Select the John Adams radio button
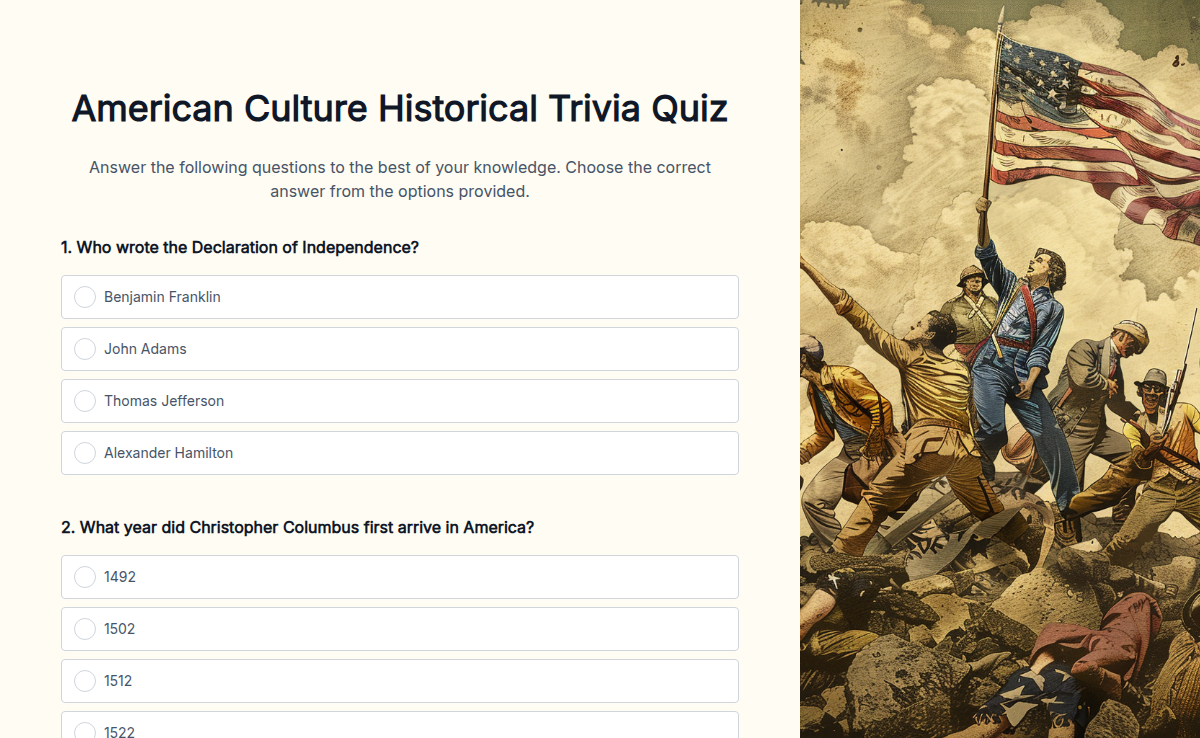This screenshot has width=1200, height=738. coord(85,349)
